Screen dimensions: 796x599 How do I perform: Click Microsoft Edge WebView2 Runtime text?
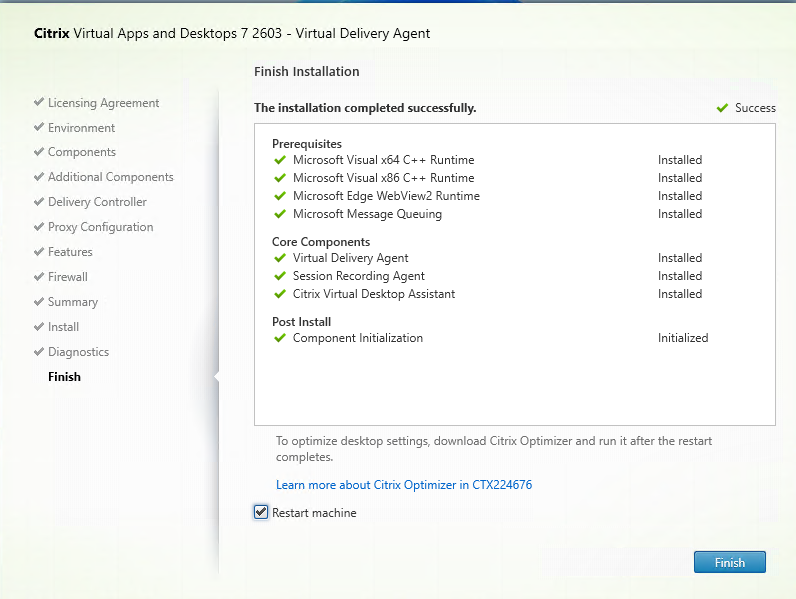tap(386, 196)
